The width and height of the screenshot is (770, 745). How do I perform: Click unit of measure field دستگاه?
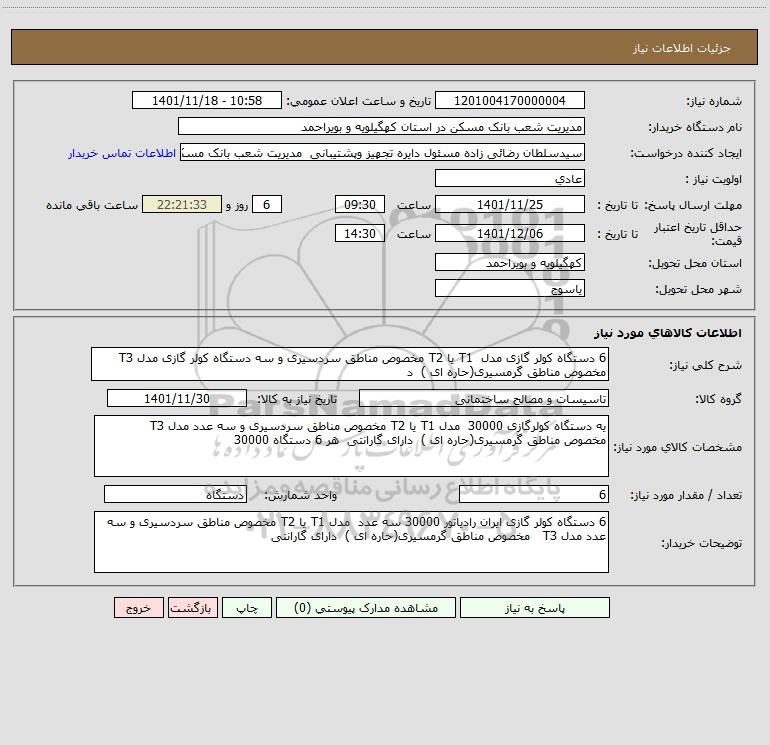[175, 495]
